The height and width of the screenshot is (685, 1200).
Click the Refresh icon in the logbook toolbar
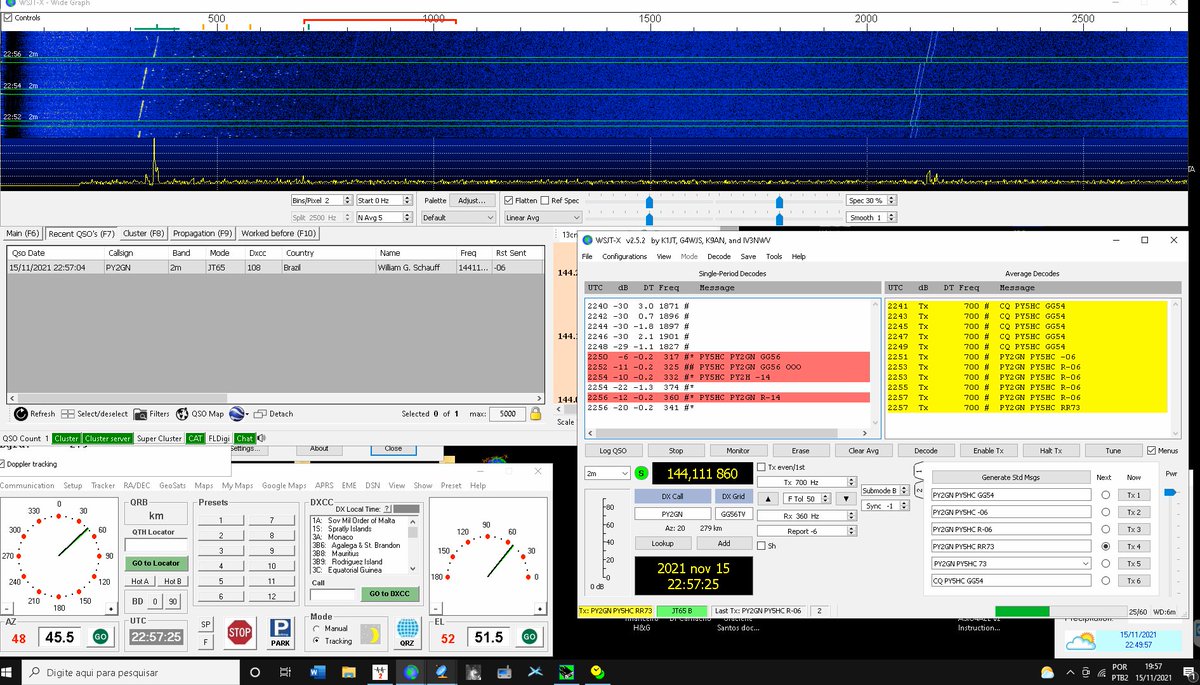point(20,414)
